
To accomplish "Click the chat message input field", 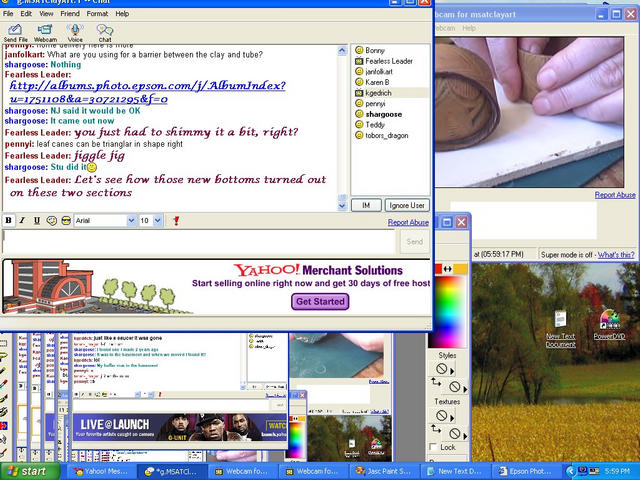I will click(x=199, y=242).
